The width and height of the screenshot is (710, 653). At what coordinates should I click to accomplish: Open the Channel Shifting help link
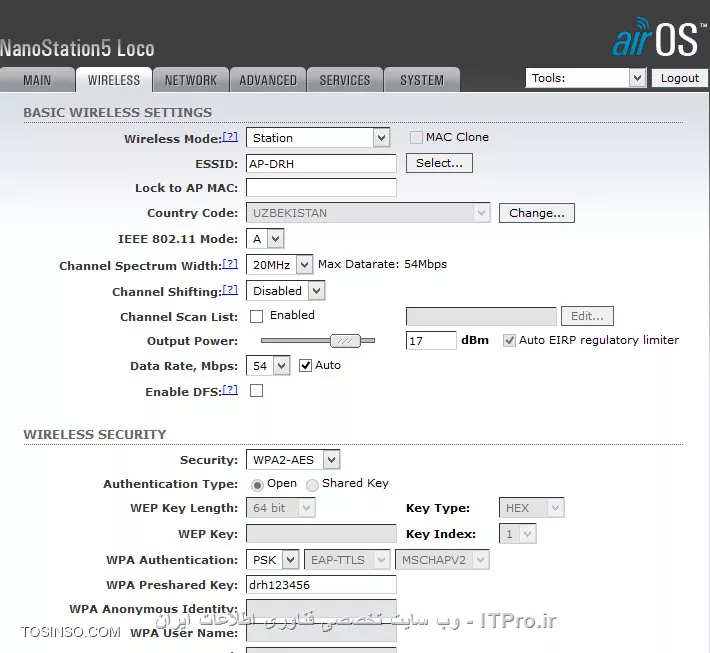pos(230,290)
